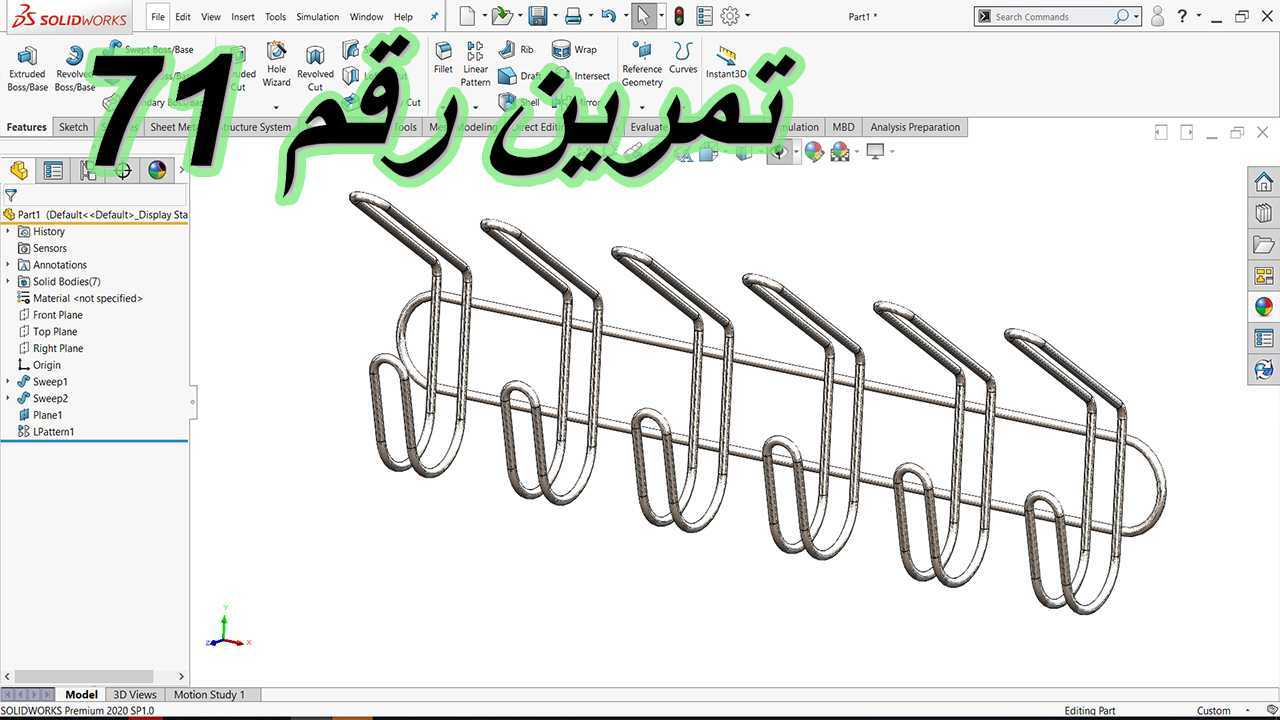Image resolution: width=1280 pixels, height=720 pixels.
Task: Open the PropertyManager tab icon
Action: [x=53, y=170]
